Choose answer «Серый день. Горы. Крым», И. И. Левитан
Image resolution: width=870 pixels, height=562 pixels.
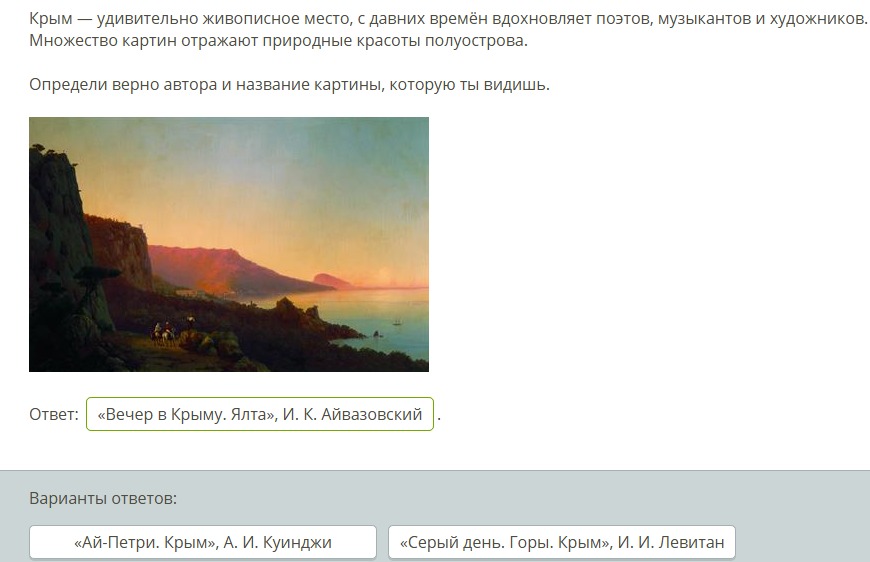562,542
